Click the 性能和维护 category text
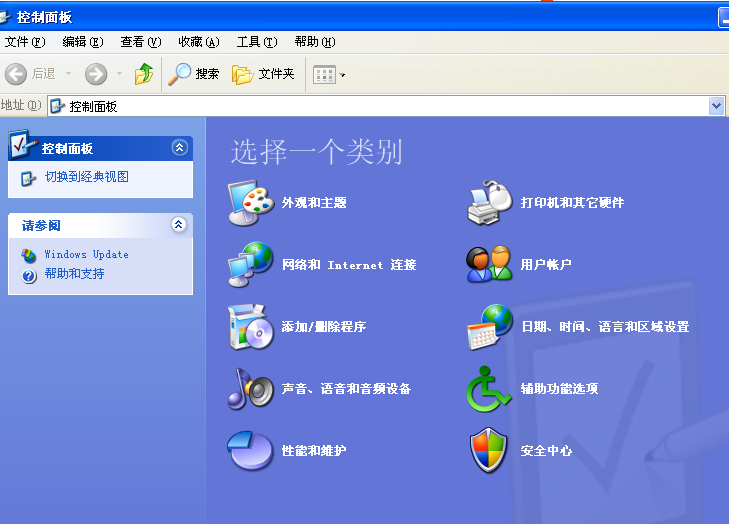Screen dimensions: 729x524 [314, 451]
